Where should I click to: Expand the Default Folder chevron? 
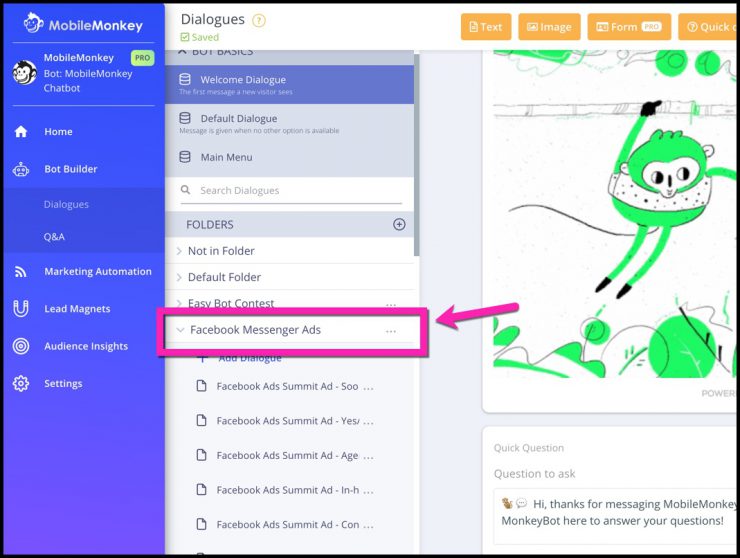(179, 277)
